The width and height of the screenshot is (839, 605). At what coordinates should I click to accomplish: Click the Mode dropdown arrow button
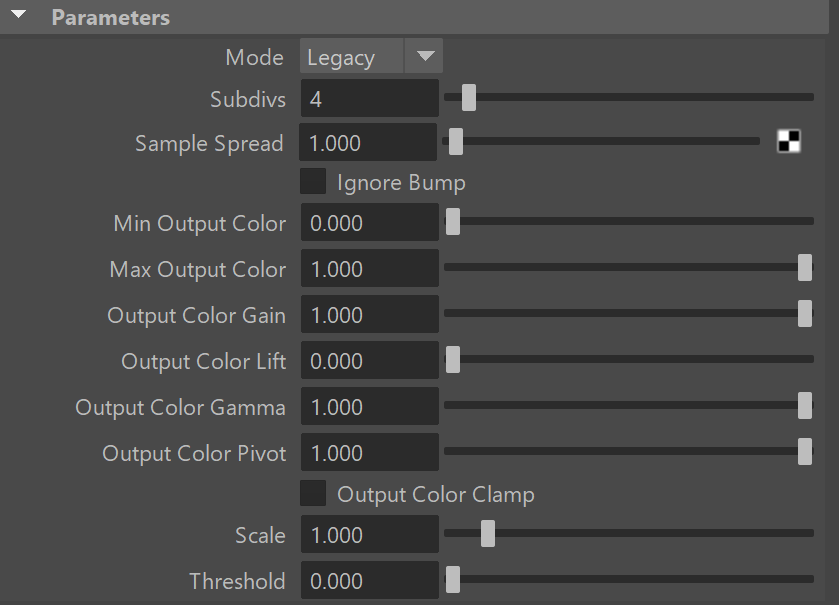(425, 56)
